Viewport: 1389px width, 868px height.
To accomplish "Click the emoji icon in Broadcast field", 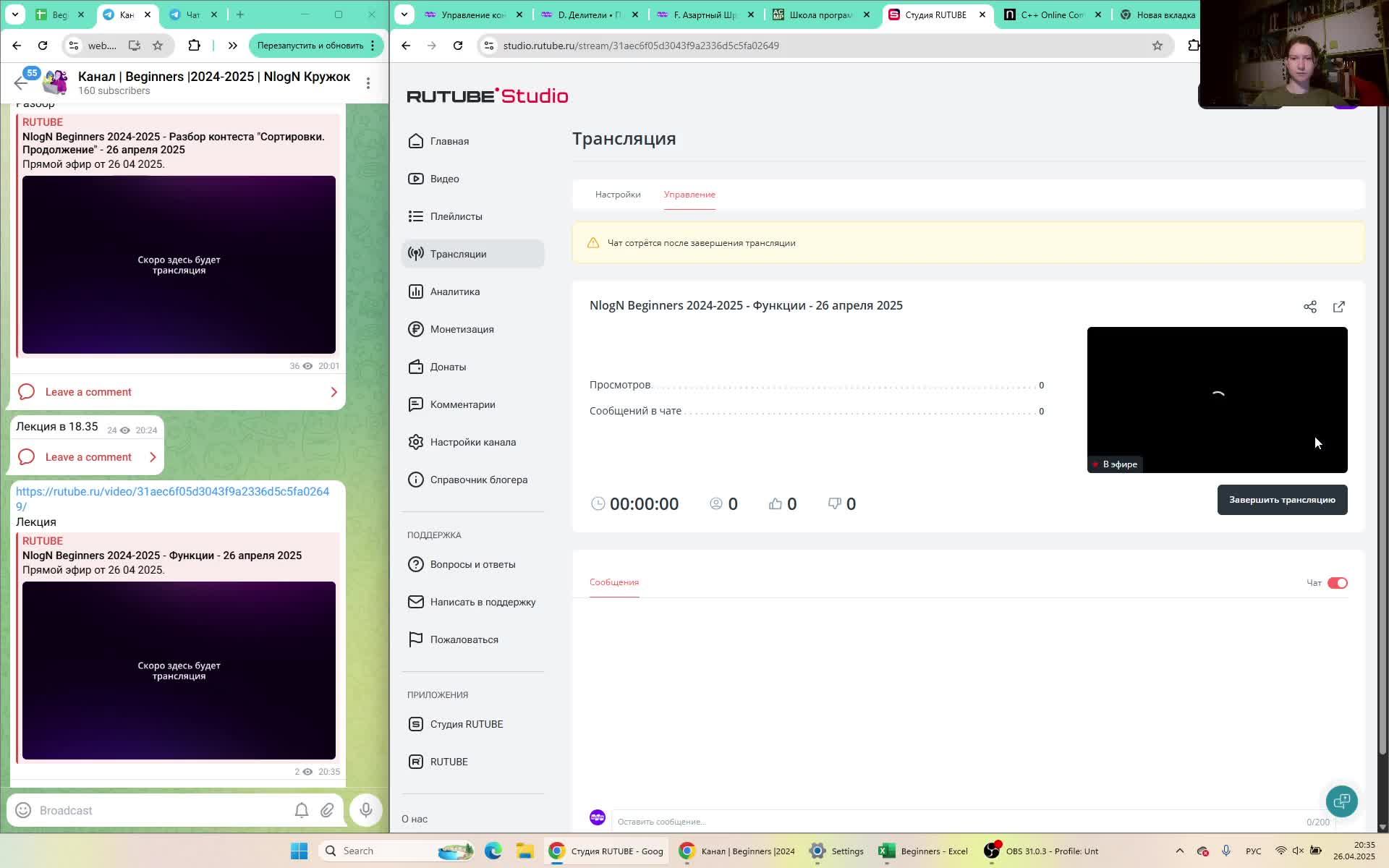I will 23,810.
